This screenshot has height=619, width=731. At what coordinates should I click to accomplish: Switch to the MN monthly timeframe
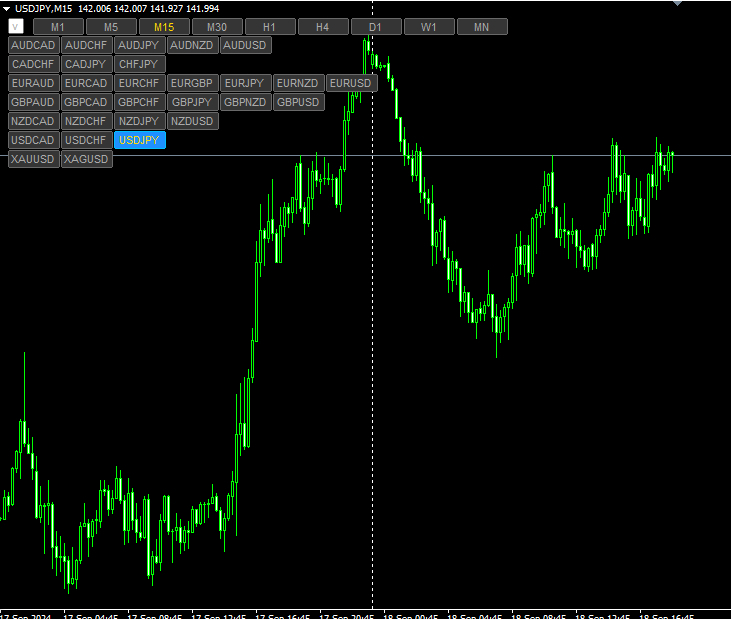(x=482, y=27)
